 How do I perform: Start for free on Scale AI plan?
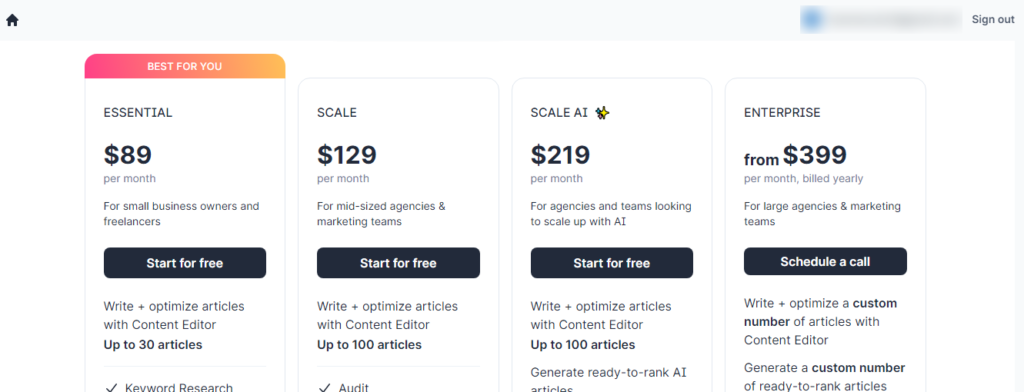point(612,263)
